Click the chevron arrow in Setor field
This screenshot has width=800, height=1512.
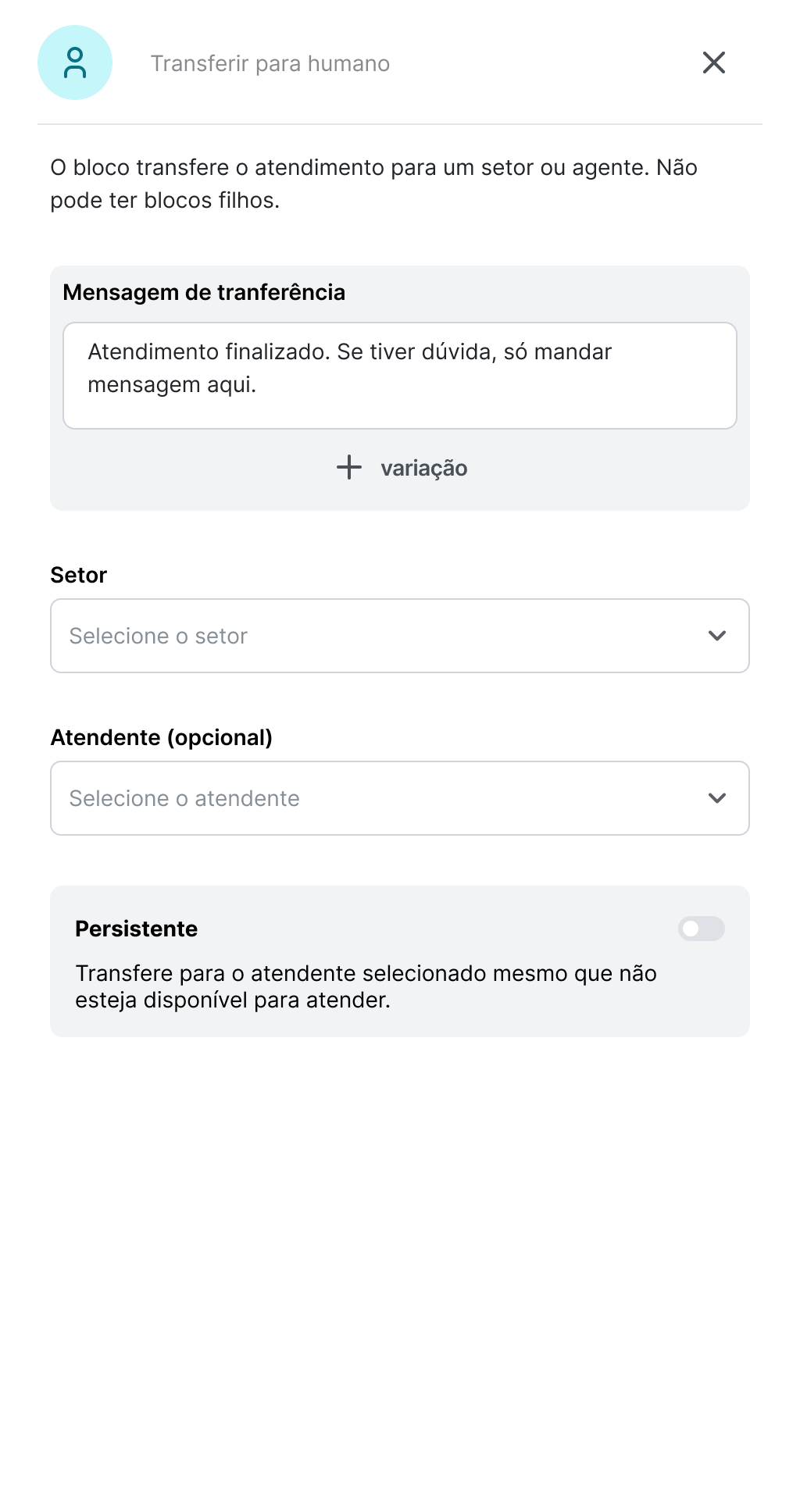click(717, 636)
